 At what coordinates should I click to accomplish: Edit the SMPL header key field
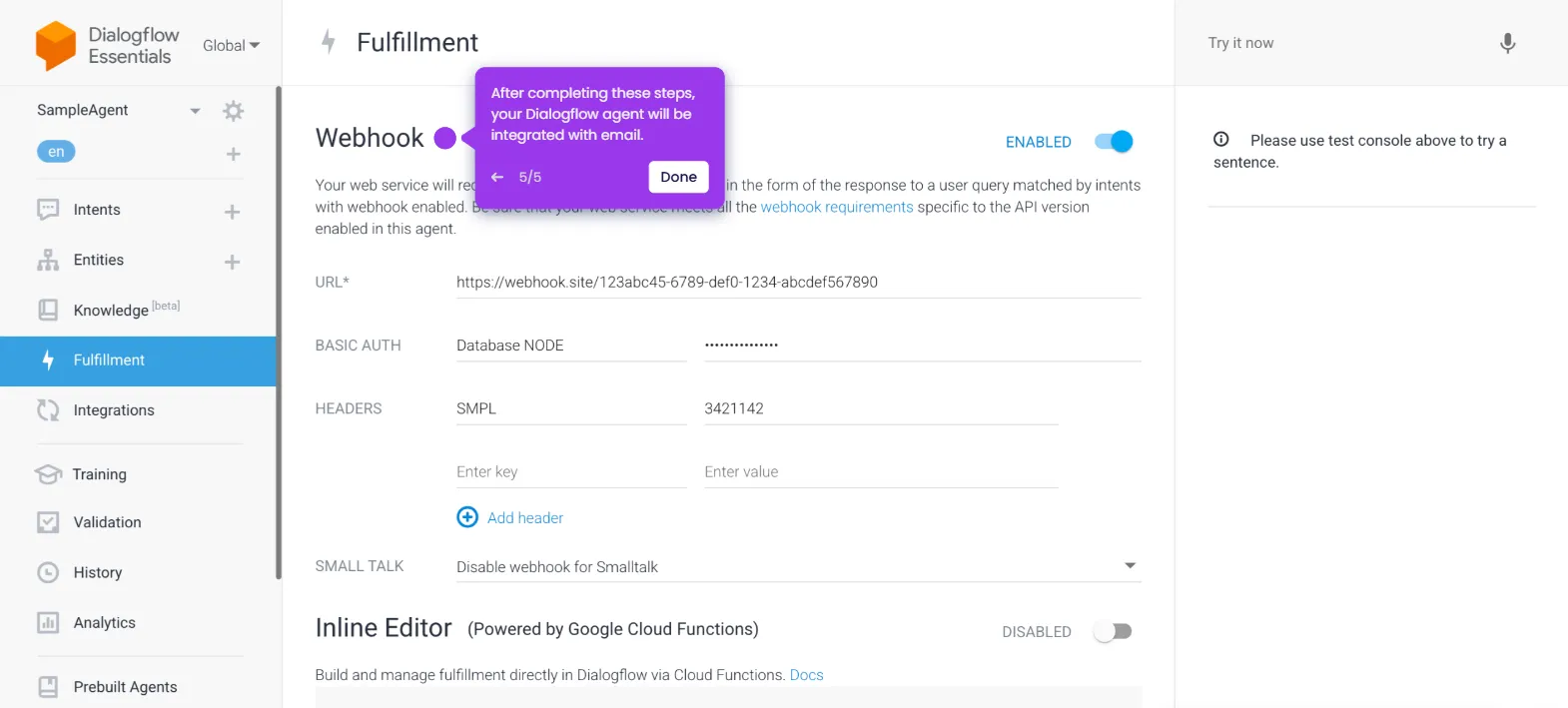tap(571, 408)
